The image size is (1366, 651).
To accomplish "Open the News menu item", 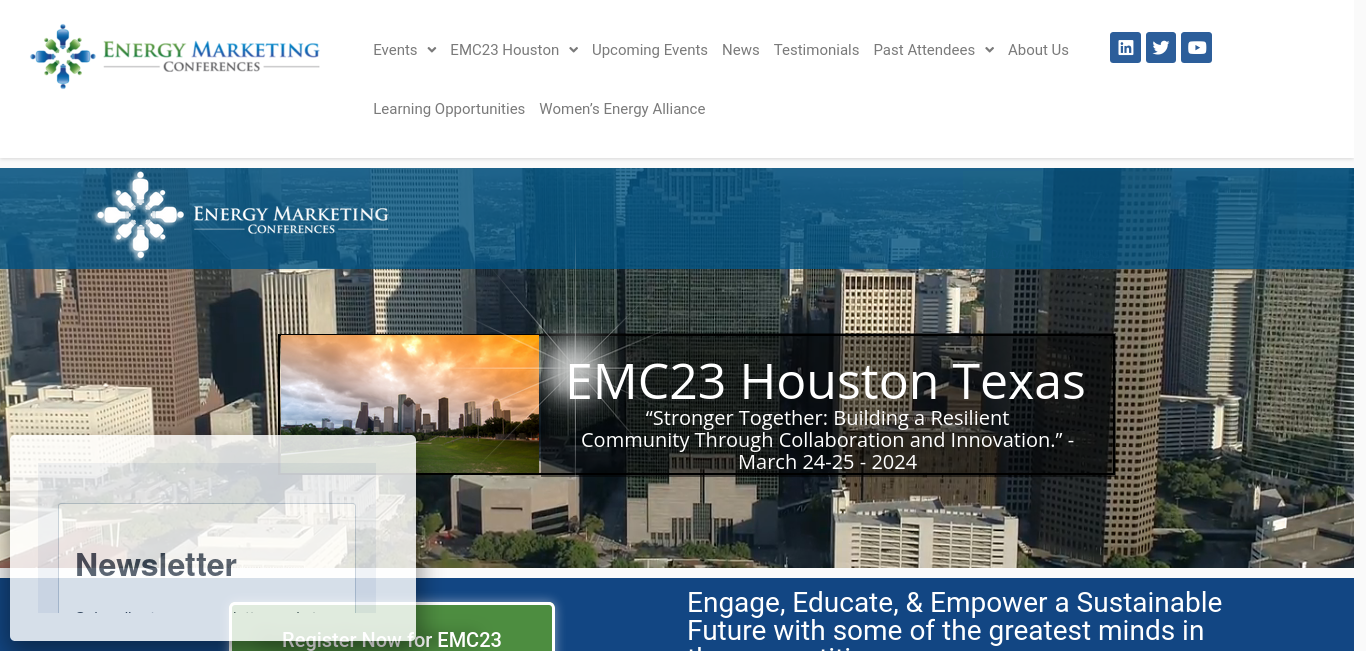I will (x=741, y=50).
